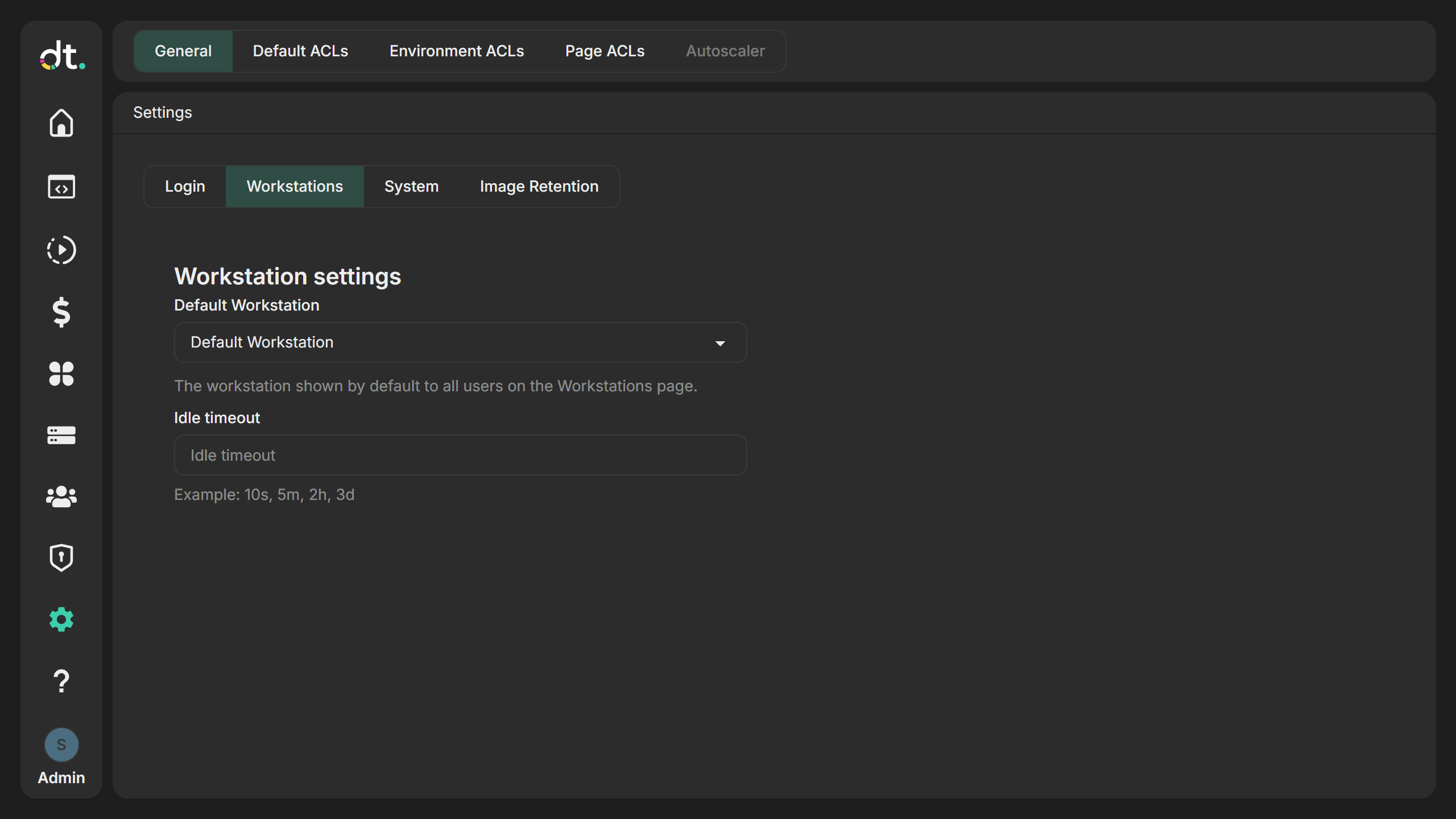Select the Login settings tab
1456x819 pixels.
tap(185, 187)
